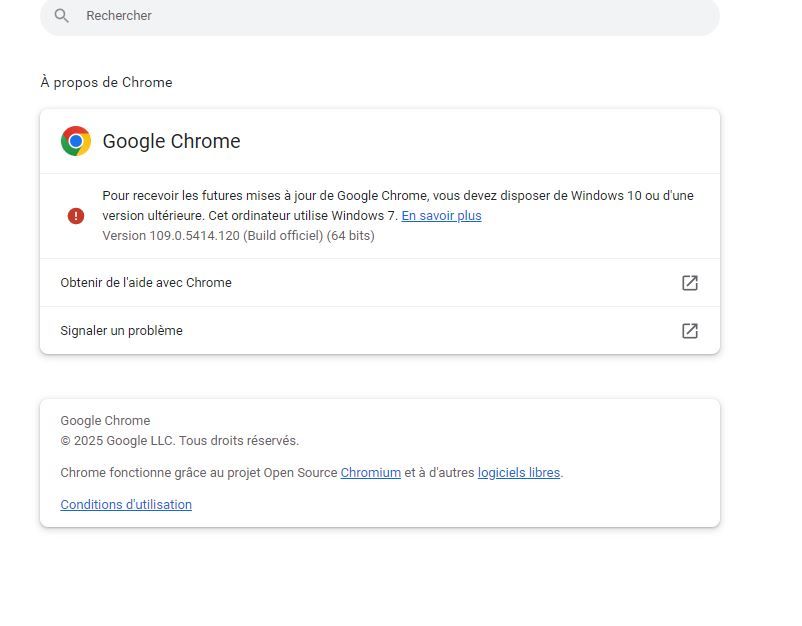This screenshot has height=626, width=802.
Task: Click the version 109.0.5414.120 text
Action: click(238, 236)
